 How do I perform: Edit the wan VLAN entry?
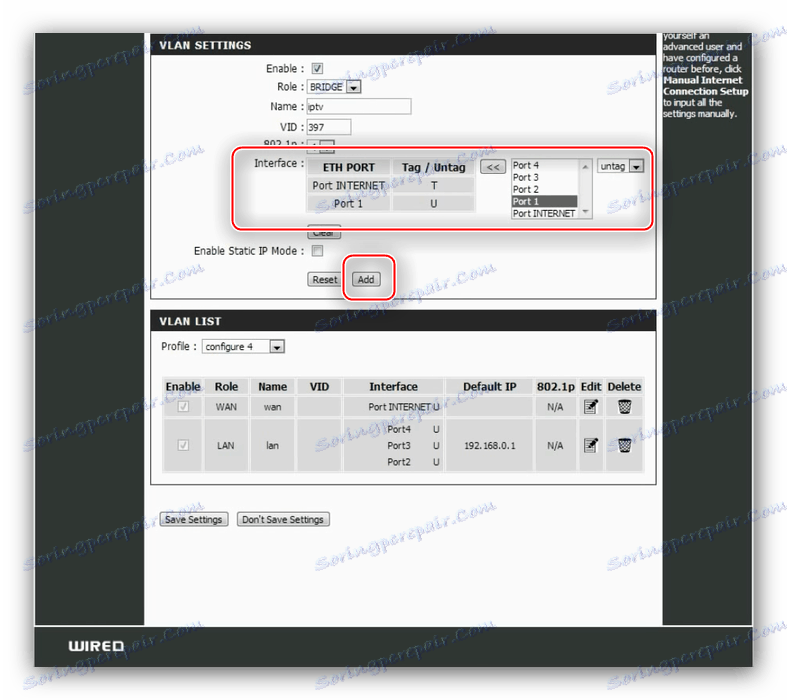click(591, 406)
